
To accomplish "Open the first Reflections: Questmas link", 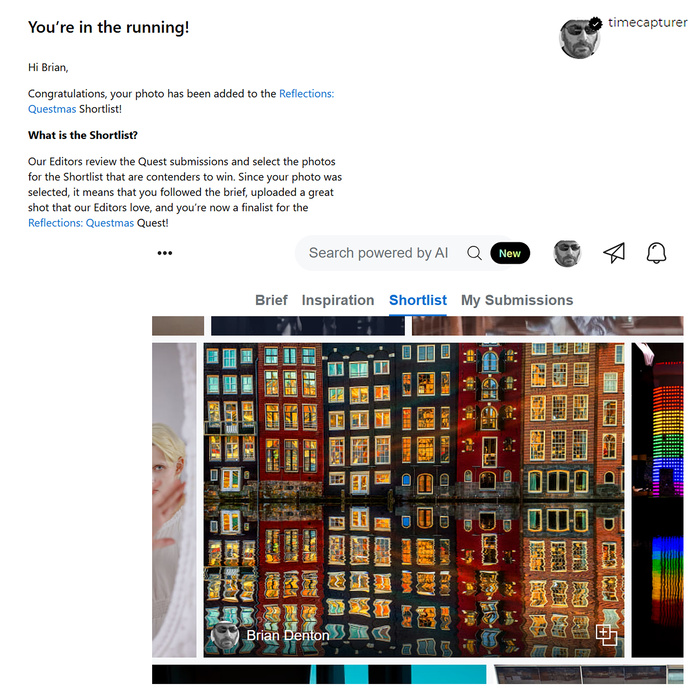I will pyautogui.click(x=181, y=101).
